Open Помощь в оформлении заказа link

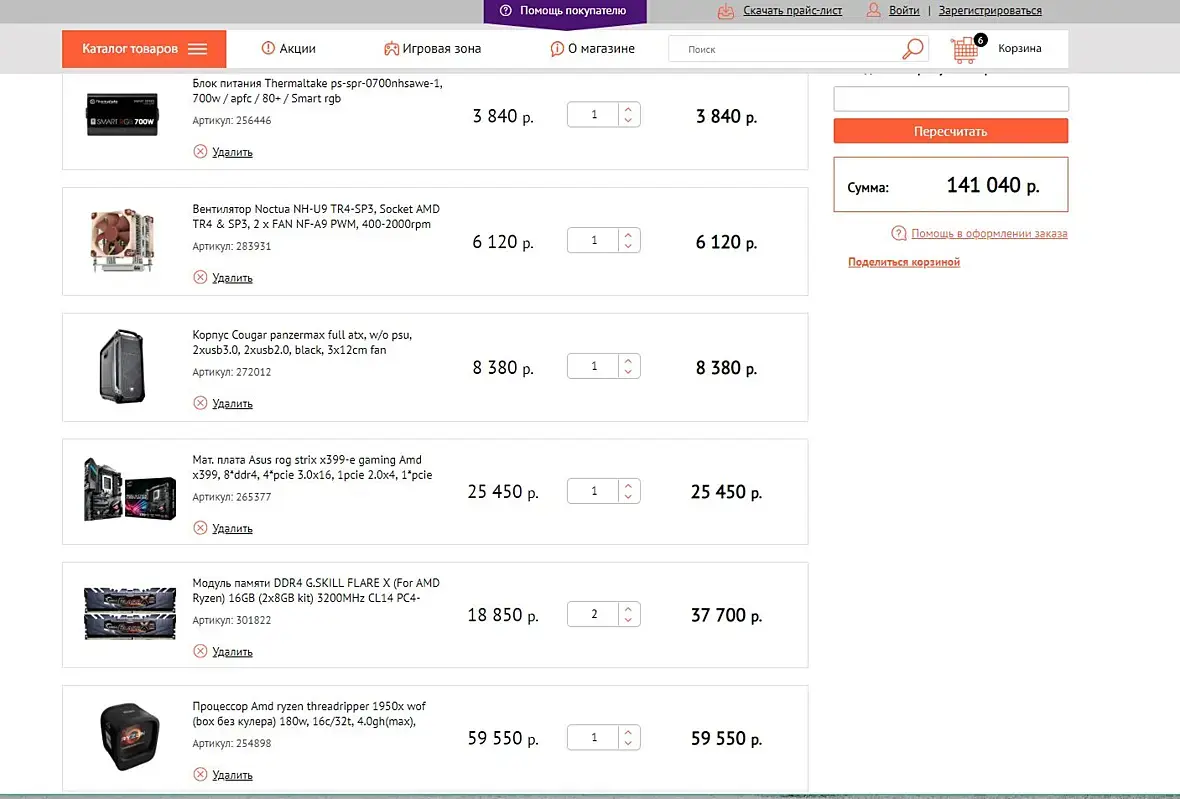point(989,233)
